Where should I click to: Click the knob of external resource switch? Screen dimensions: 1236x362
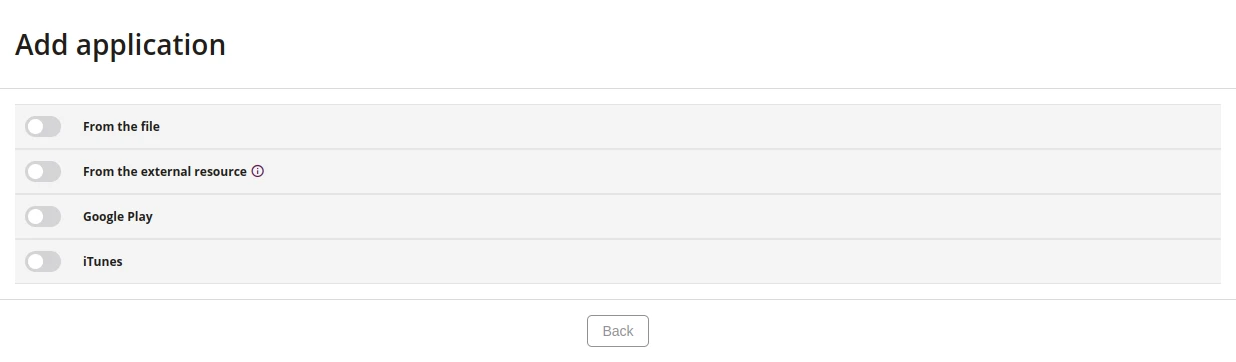(x=36, y=171)
